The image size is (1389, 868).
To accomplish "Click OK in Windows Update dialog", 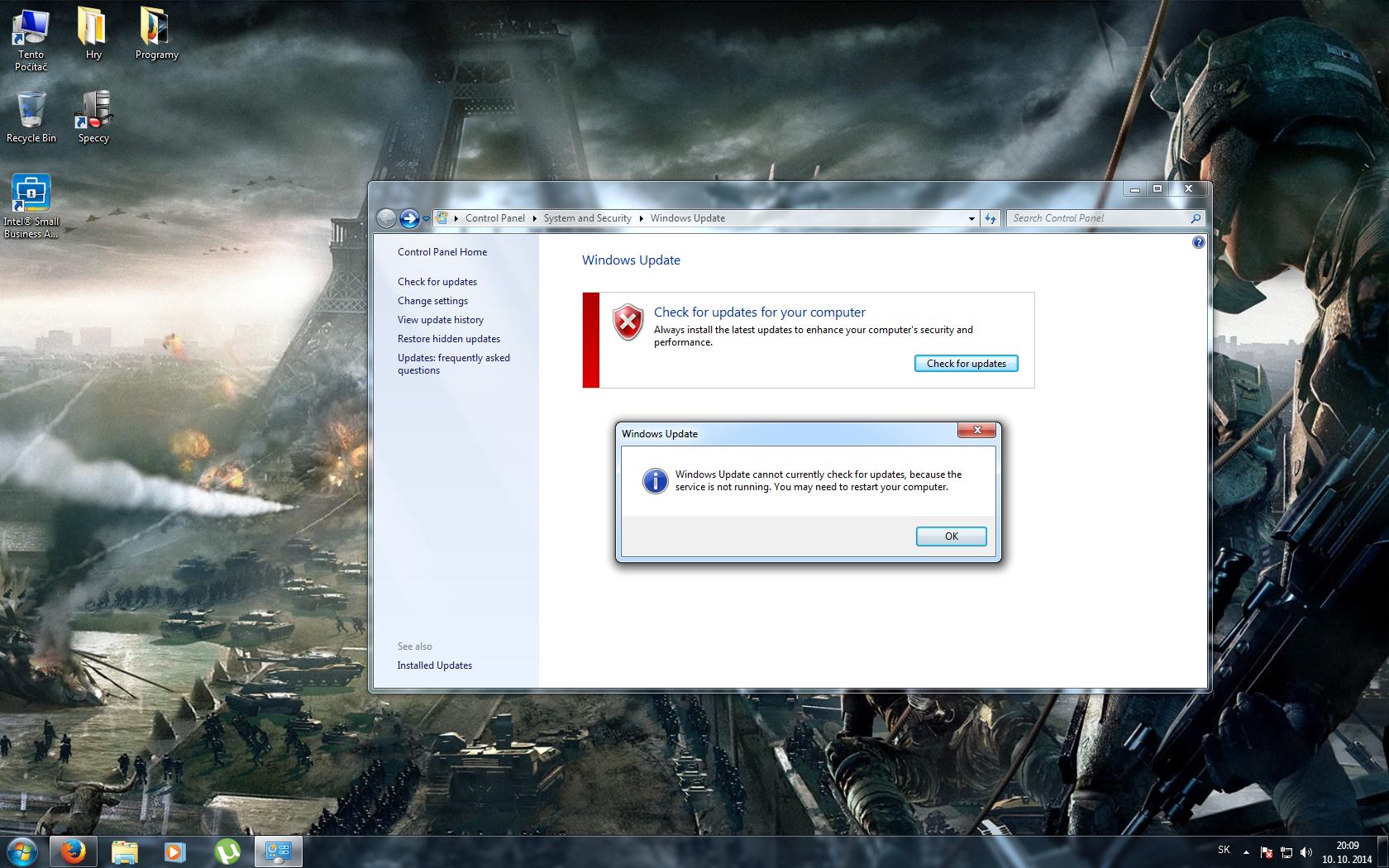I will click(952, 537).
